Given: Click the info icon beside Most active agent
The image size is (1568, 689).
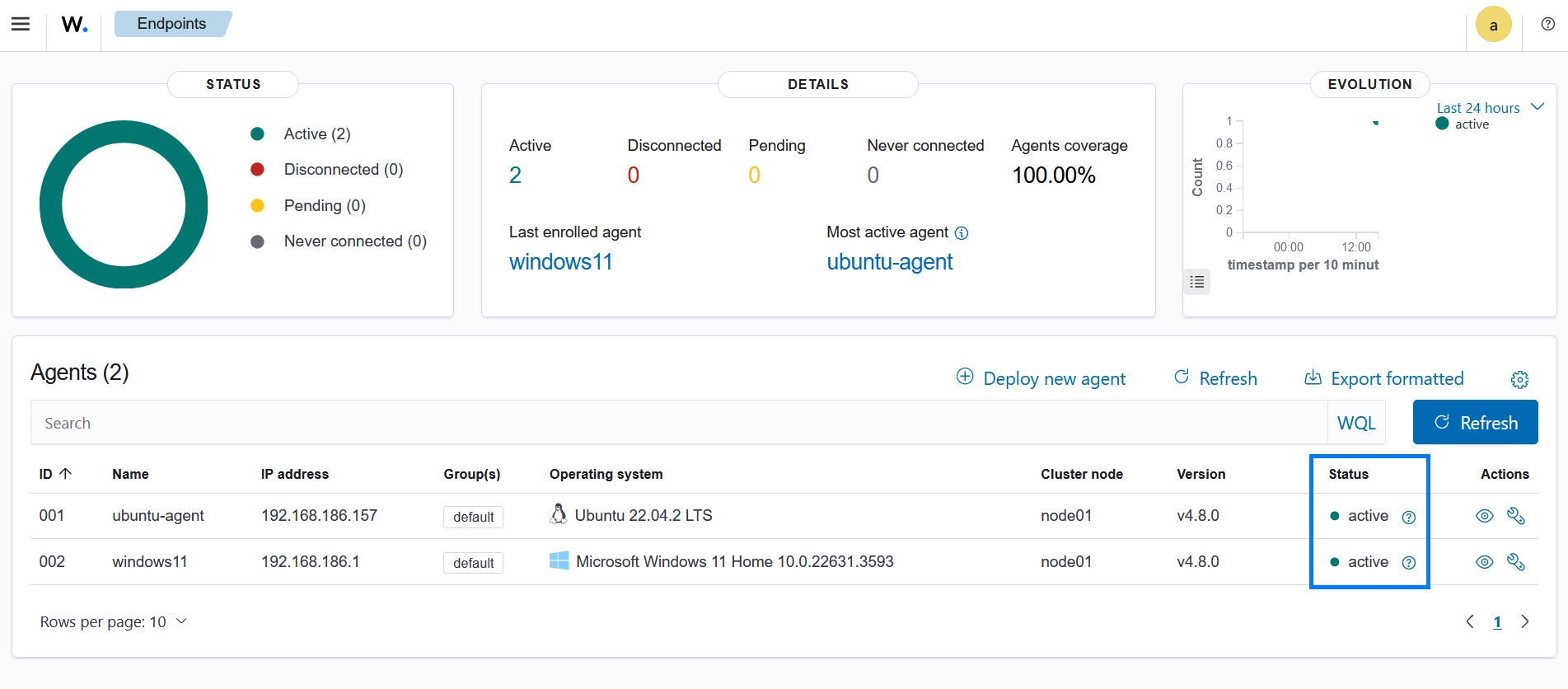Looking at the screenshot, I should 962,233.
